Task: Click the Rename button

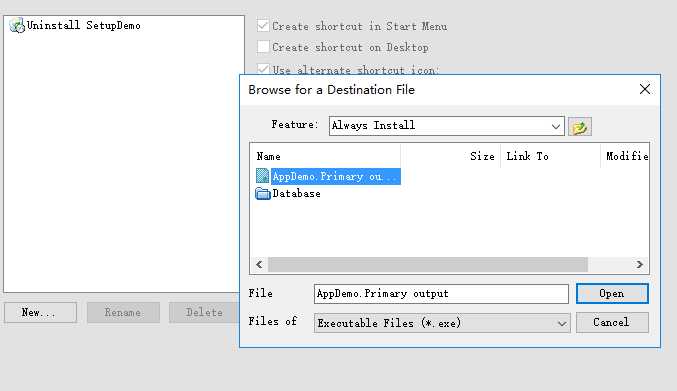Action: [123, 312]
